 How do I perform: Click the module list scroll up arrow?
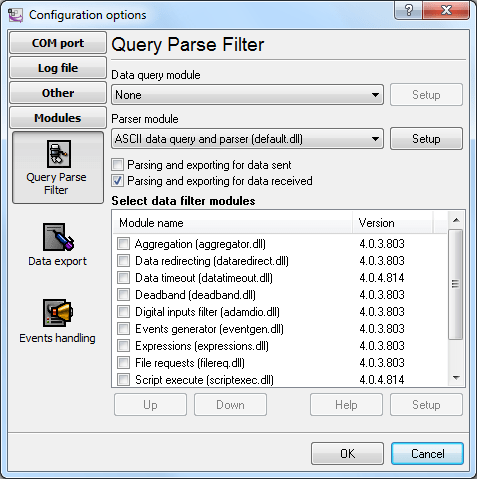coord(456,220)
